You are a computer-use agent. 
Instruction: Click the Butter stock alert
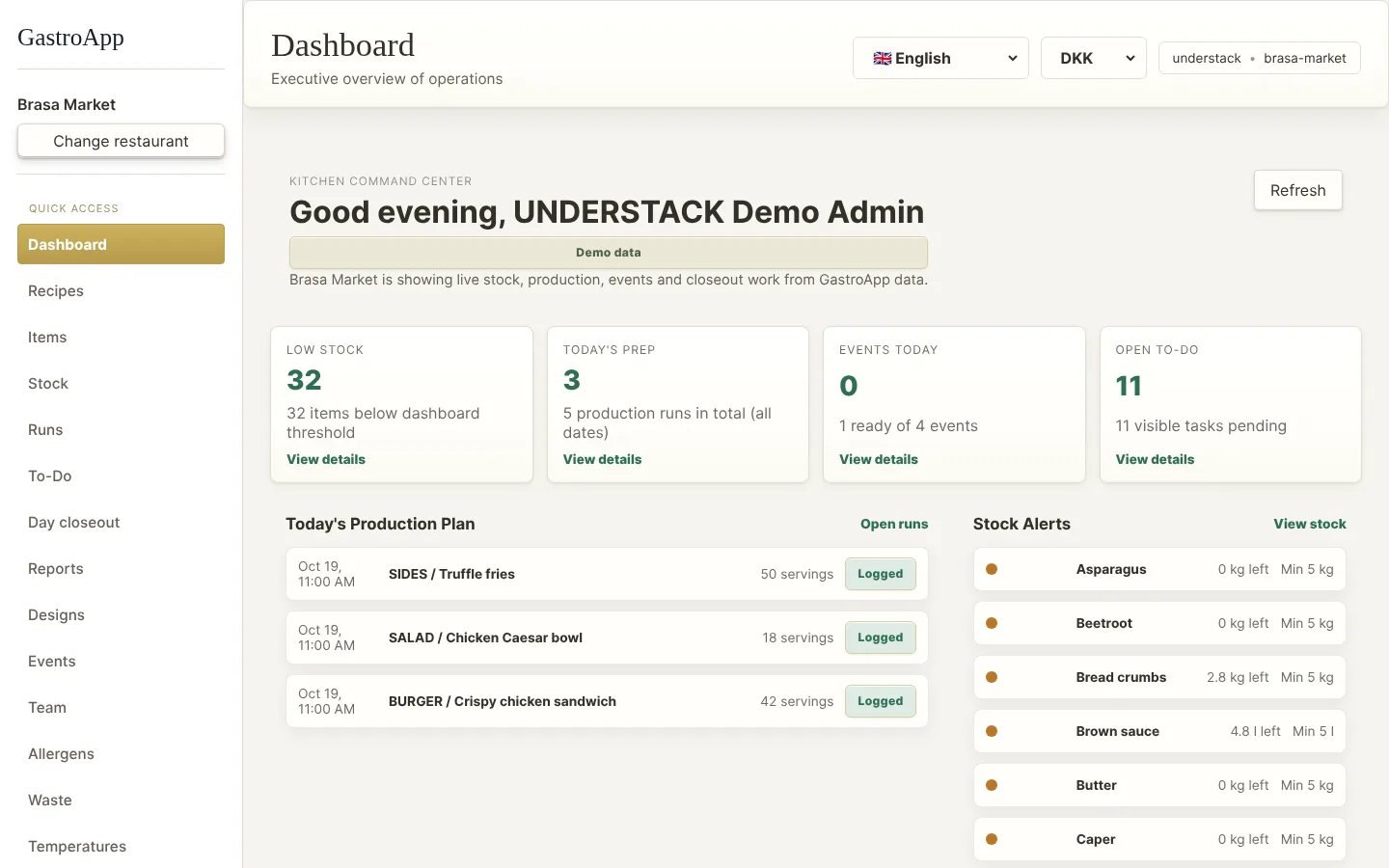tap(1159, 785)
